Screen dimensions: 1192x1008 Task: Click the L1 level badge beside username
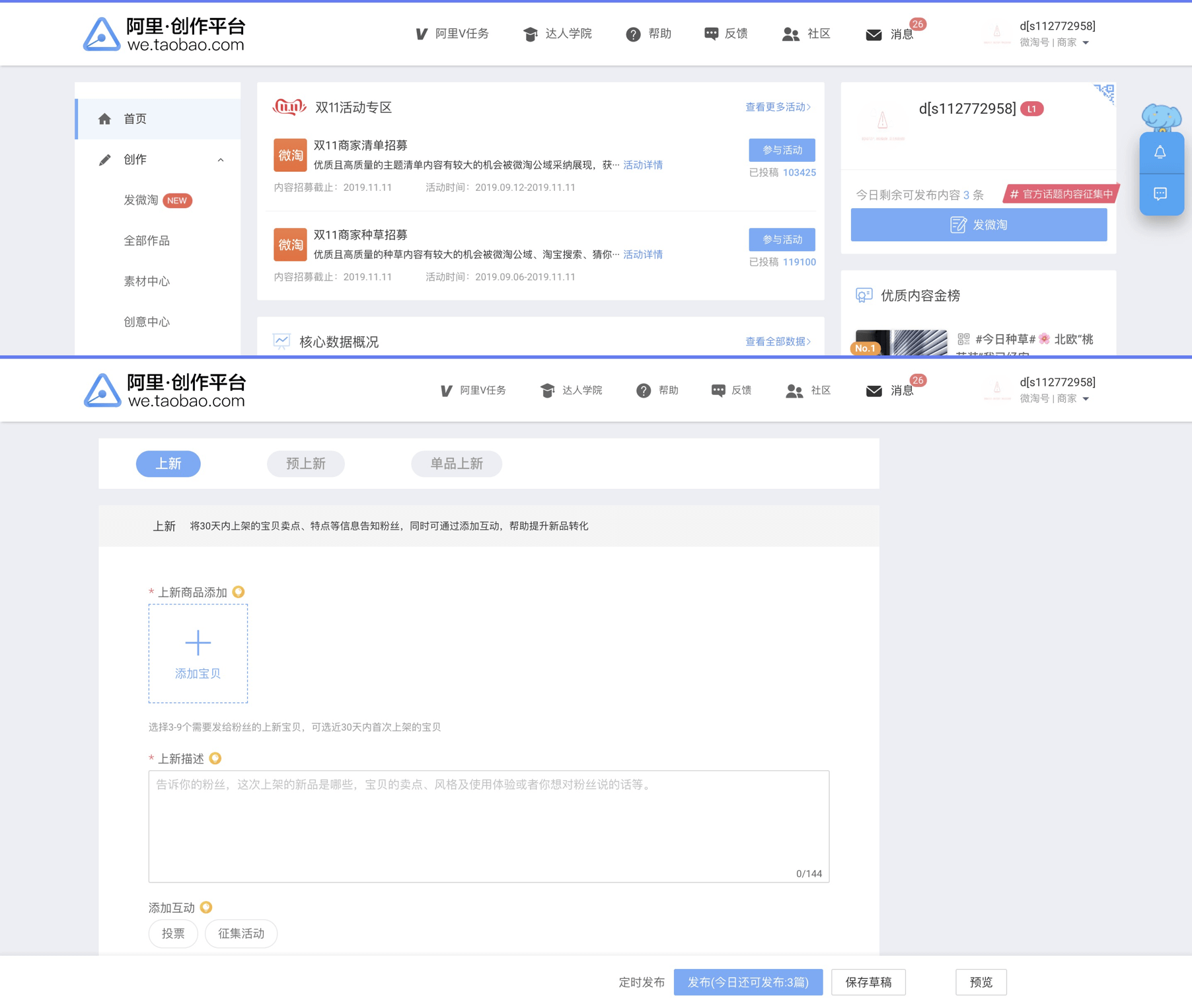tap(1031, 109)
